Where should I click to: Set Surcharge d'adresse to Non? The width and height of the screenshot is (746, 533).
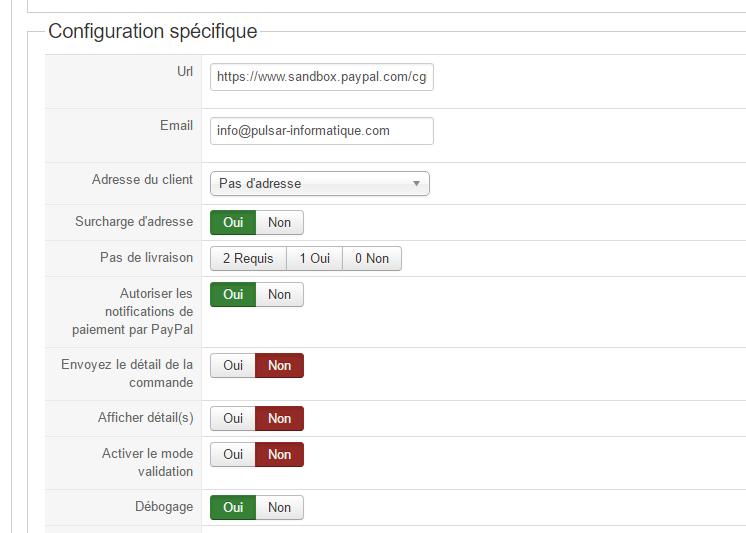[279, 222]
